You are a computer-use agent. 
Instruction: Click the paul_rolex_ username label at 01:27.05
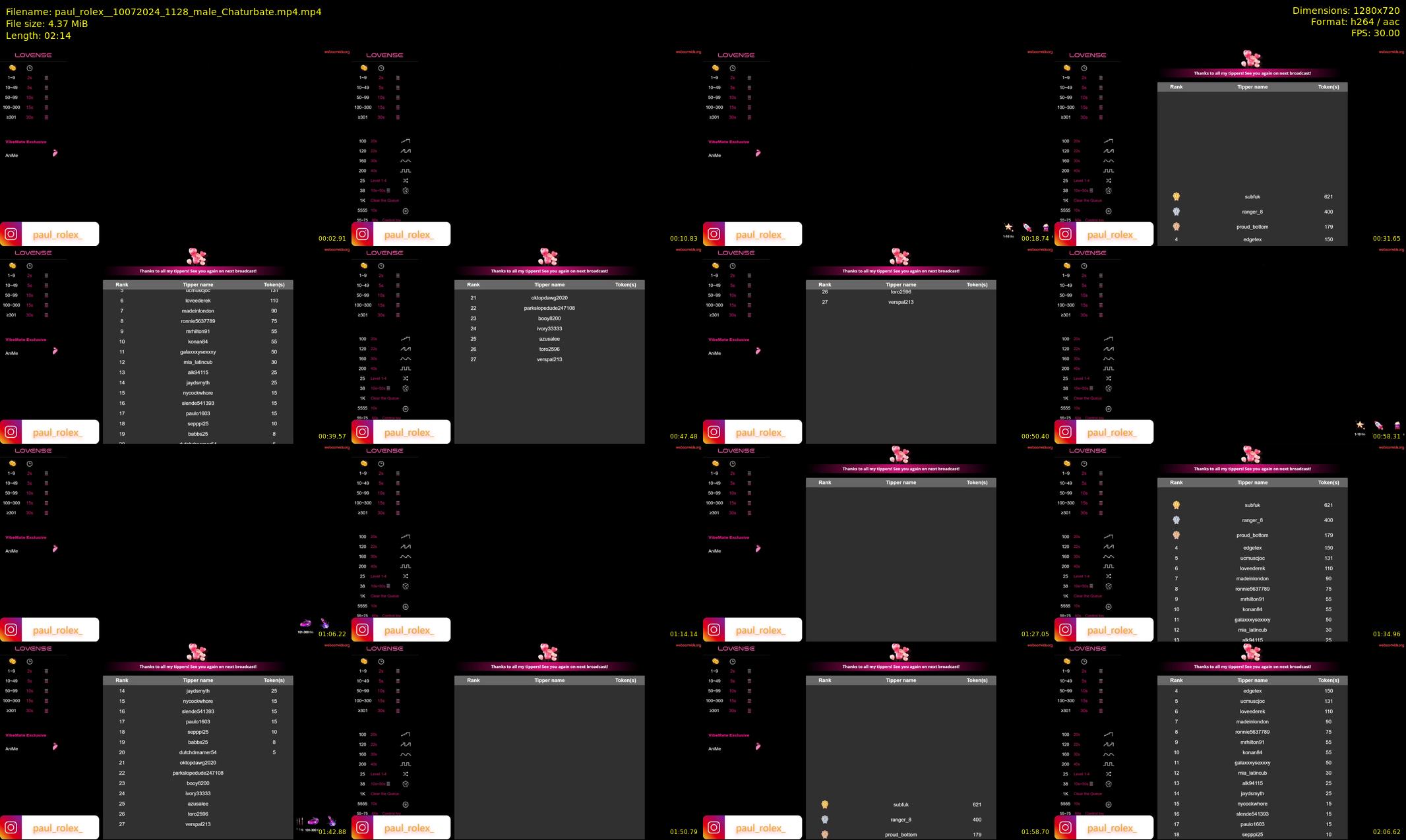pyautogui.click(x=760, y=630)
